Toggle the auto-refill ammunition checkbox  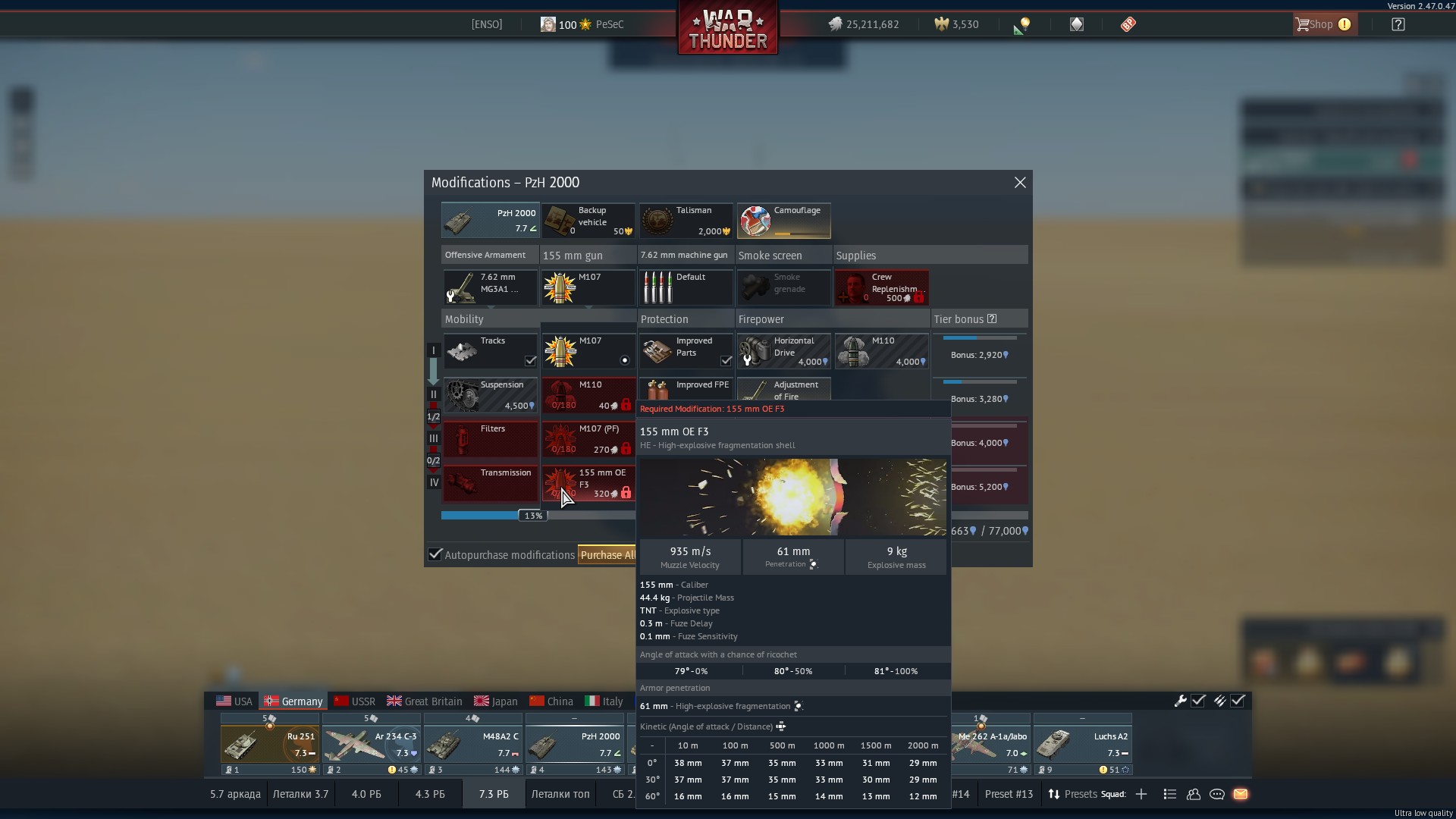point(1238,701)
